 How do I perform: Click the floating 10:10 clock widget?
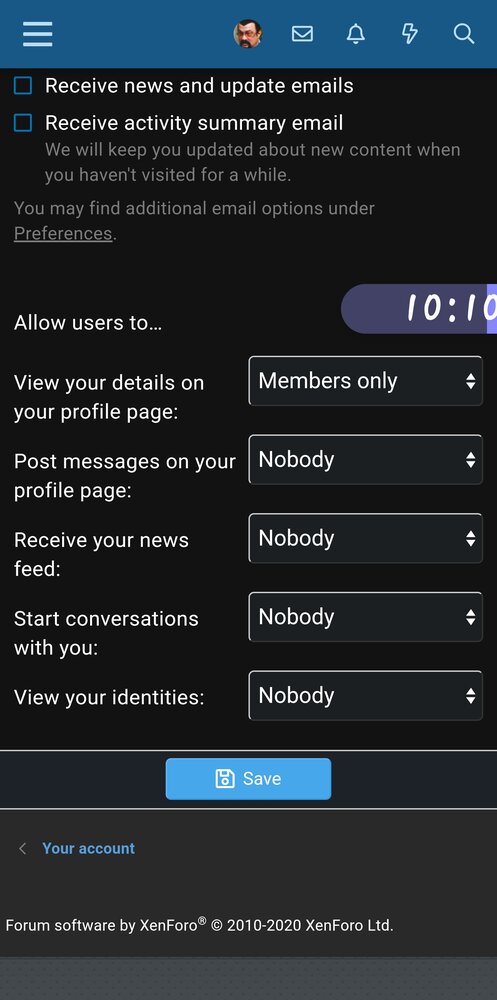[419, 309]
